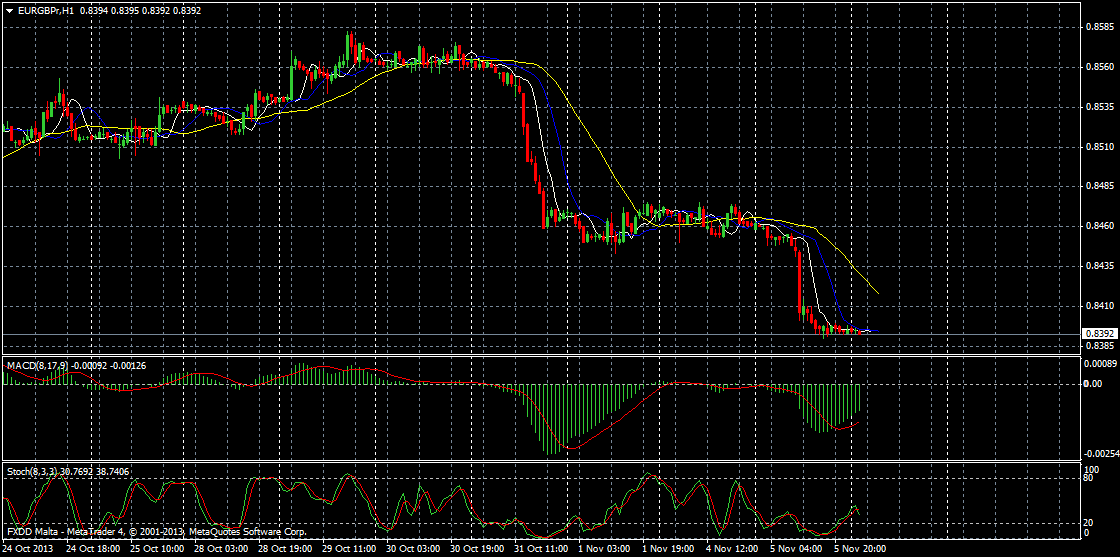Viewport: 1120px width, 557px height.
Task: Click the FXDD Malta MetaTrader copyright text
Action: tap(156, 532)
